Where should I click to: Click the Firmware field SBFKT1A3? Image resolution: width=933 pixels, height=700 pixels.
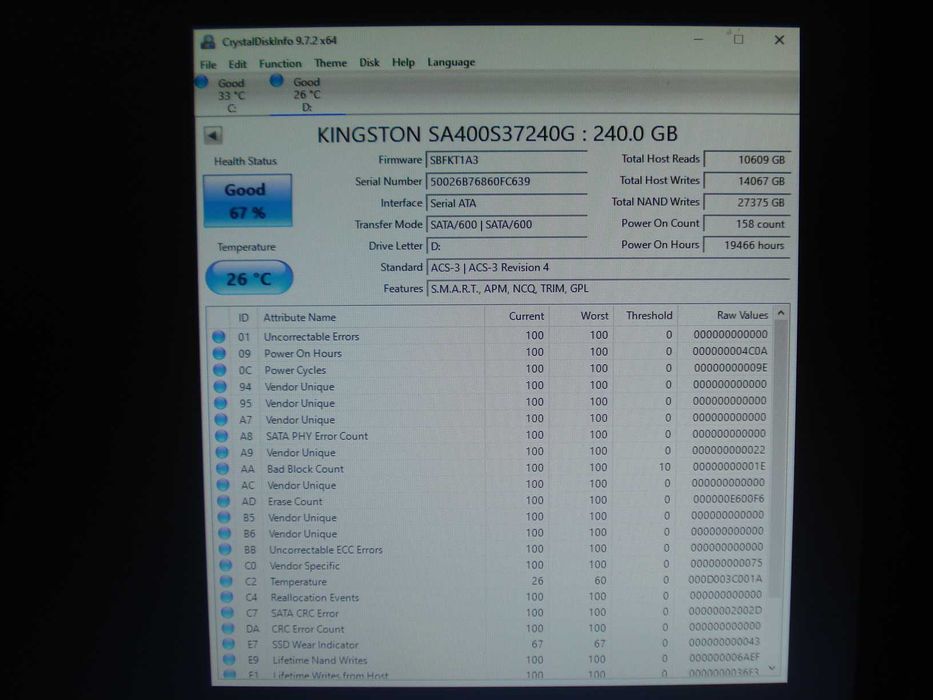pyautogui.click(x=507, y=160)
